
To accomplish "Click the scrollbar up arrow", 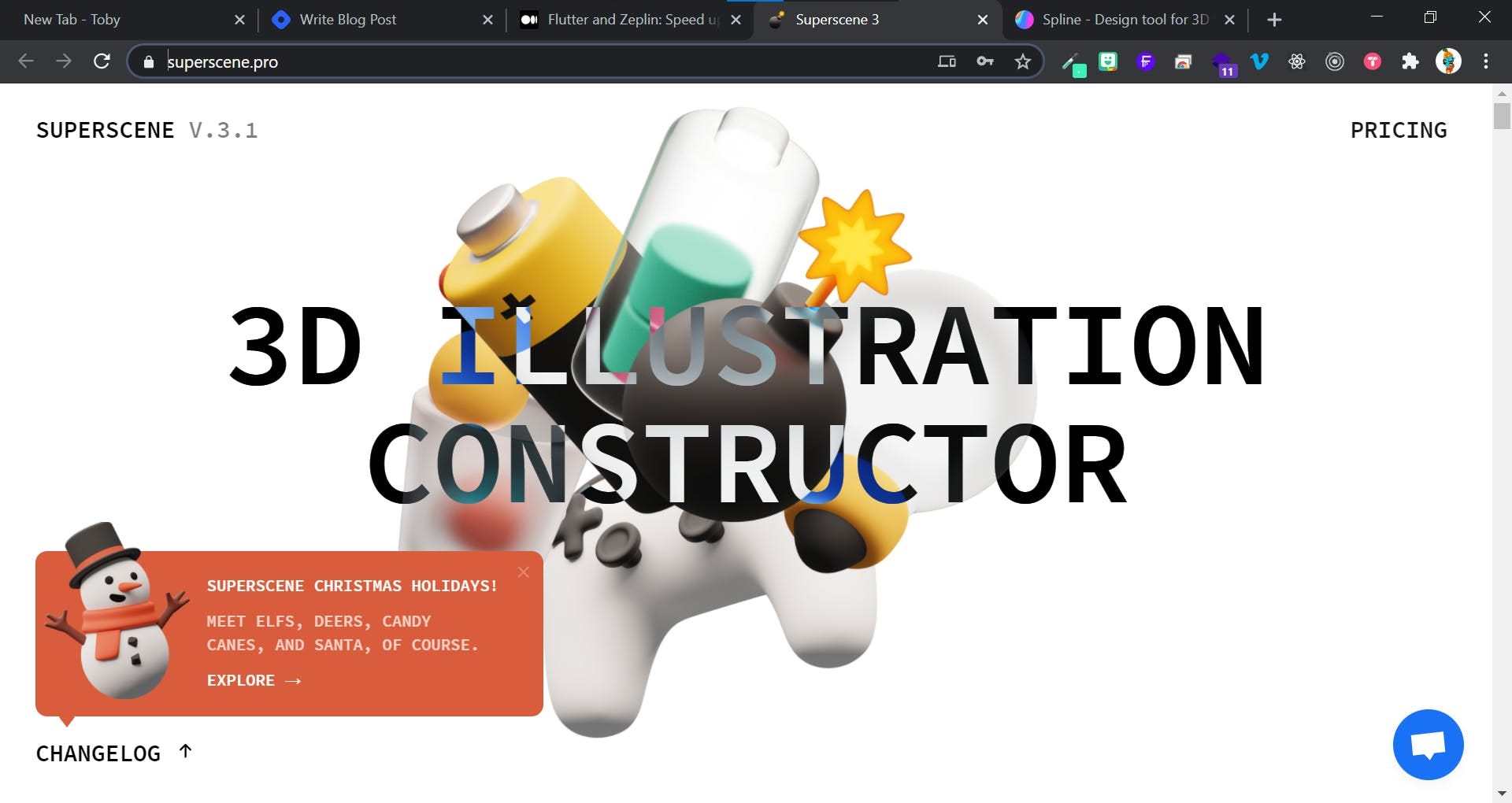I will pos(1502,92).
